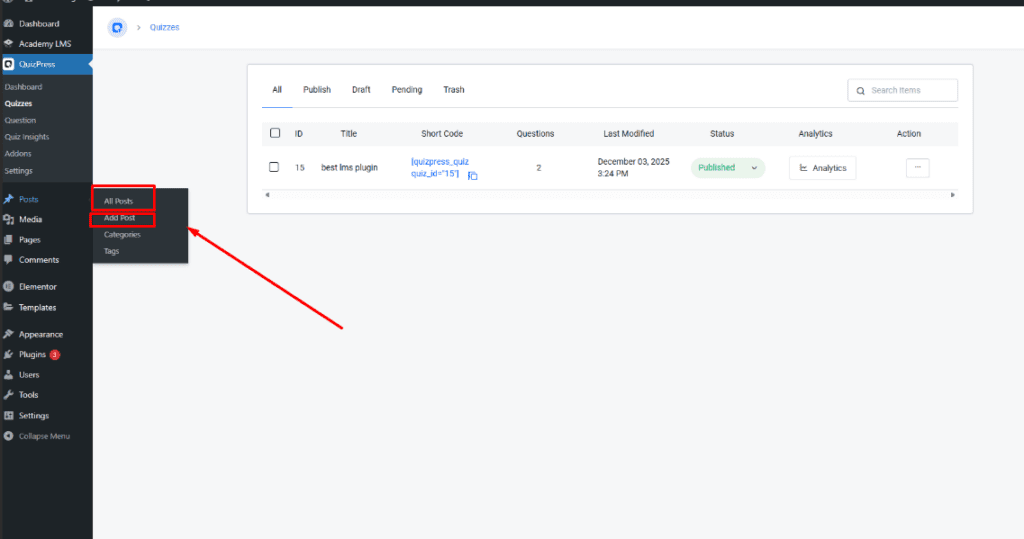Click the Last Modified column header
The width and height of the screenshot is (1024, 539).
[628, 133]
